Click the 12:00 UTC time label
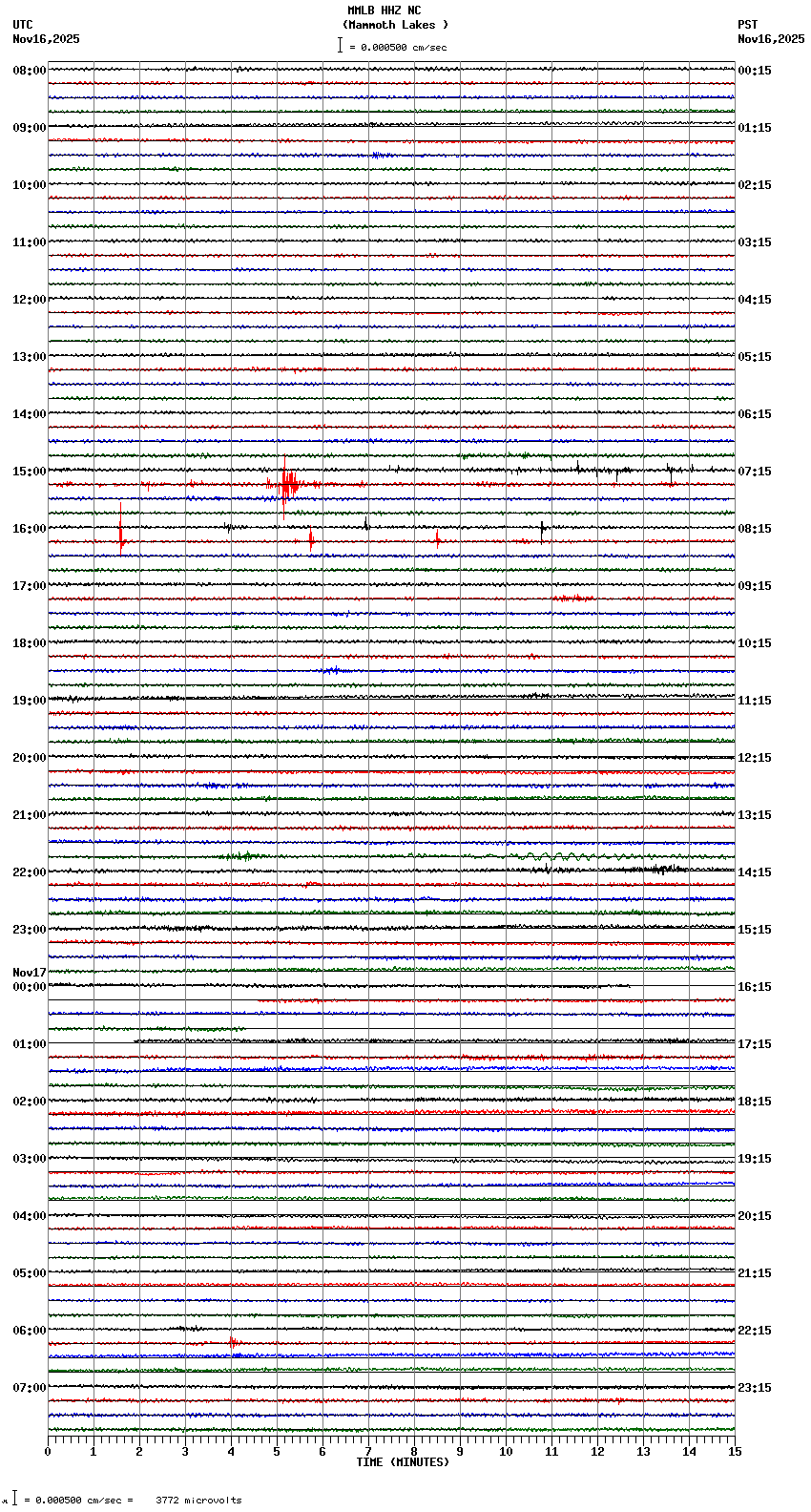 30,300
